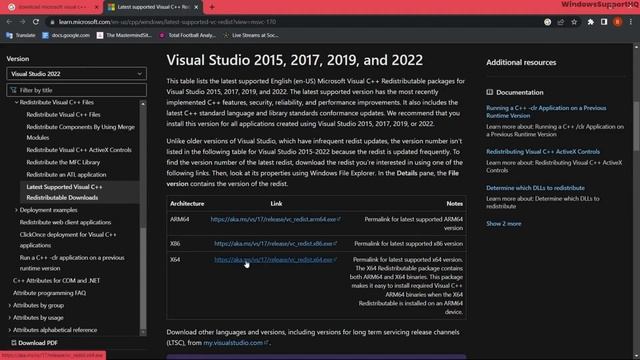Open the share page icon in address bar
The image size is (640, 360).
pyautogui.click(x=561, y=22)
